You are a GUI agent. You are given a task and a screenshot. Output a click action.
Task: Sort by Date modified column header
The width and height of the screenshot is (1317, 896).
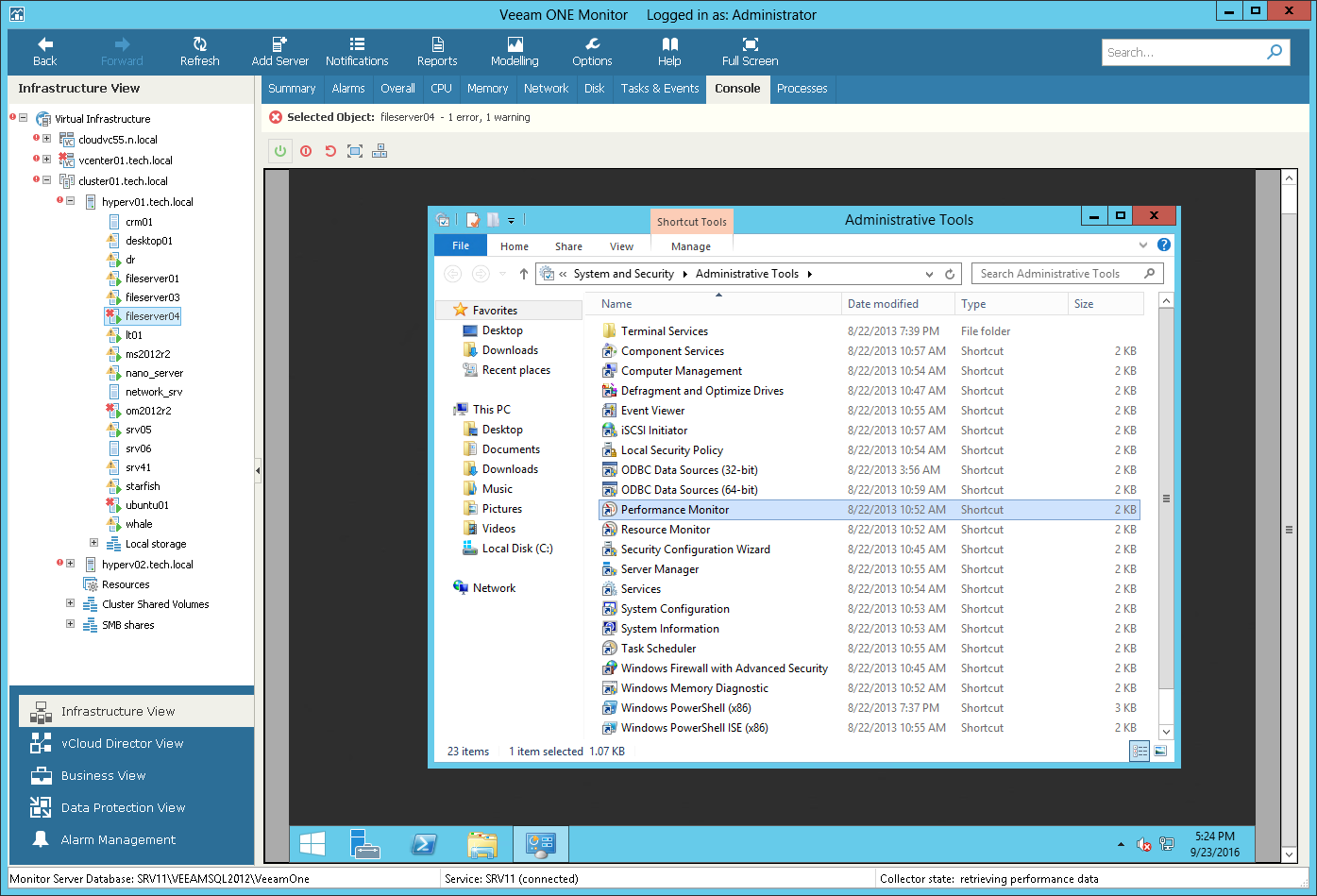tap(897, 304)
